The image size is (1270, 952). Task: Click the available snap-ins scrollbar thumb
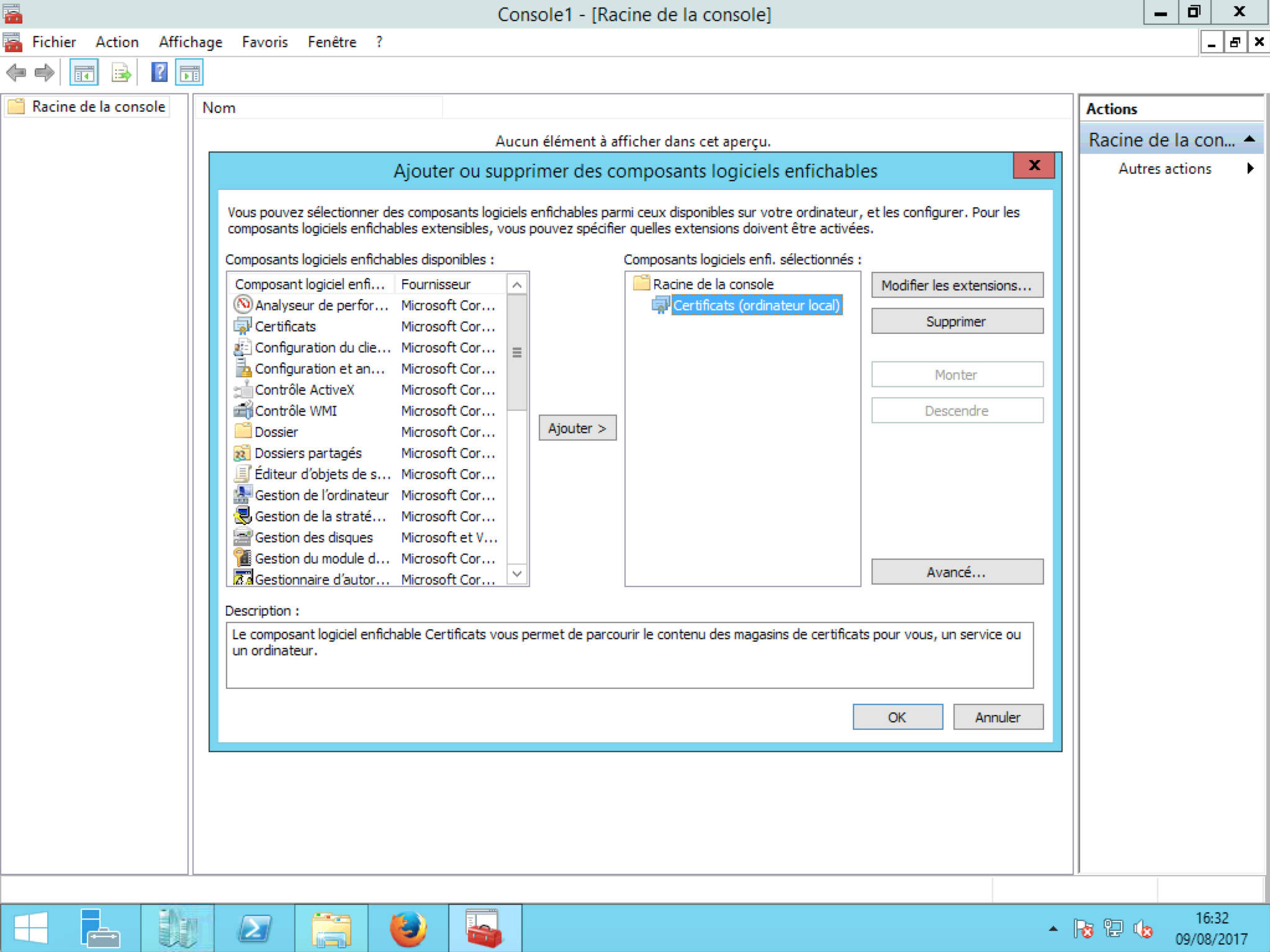click(516, 353)
